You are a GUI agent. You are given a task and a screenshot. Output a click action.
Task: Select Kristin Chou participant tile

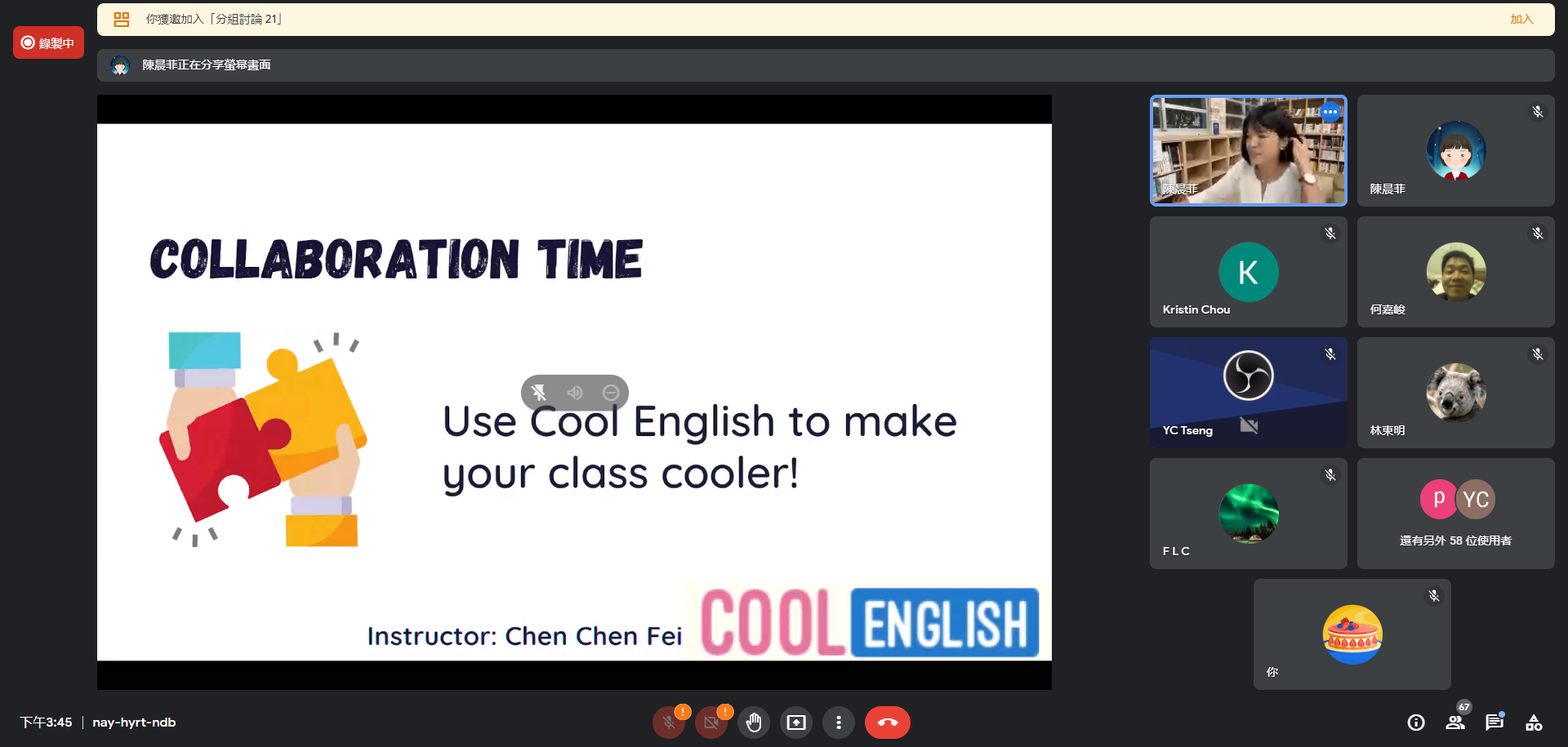point(1248,272)
